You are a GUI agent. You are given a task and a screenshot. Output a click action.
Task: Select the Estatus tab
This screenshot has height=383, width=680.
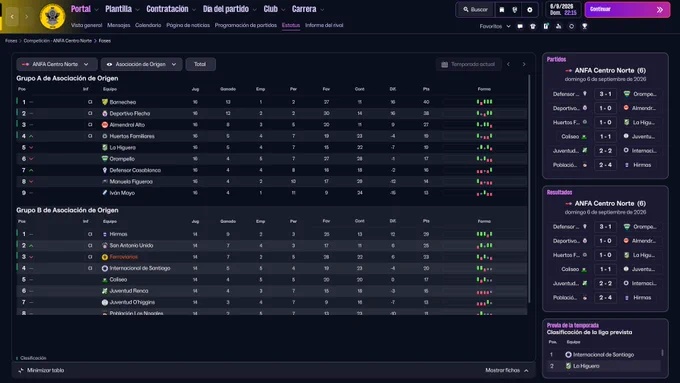click(291, 25)
